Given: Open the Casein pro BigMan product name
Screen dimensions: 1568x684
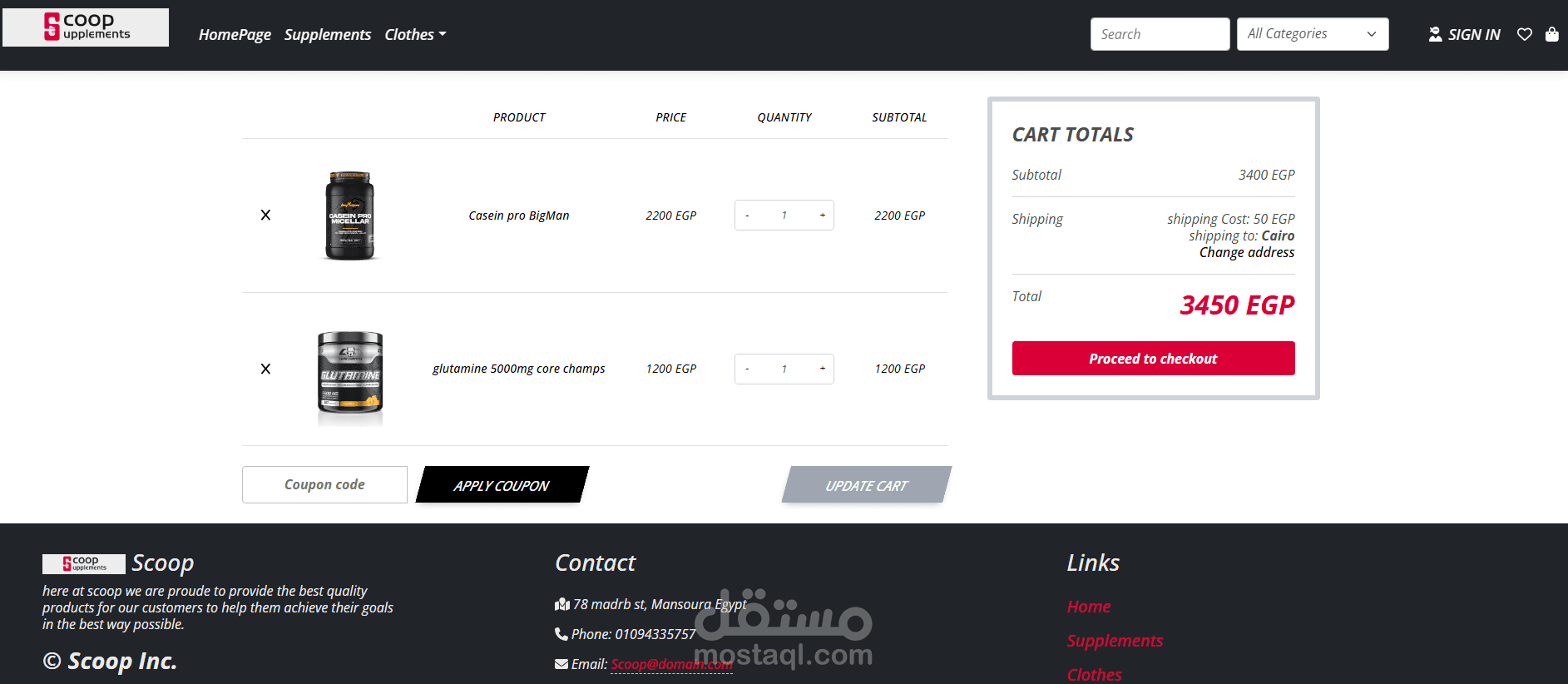Looking at the screenshot, I should tap(519, 216).
